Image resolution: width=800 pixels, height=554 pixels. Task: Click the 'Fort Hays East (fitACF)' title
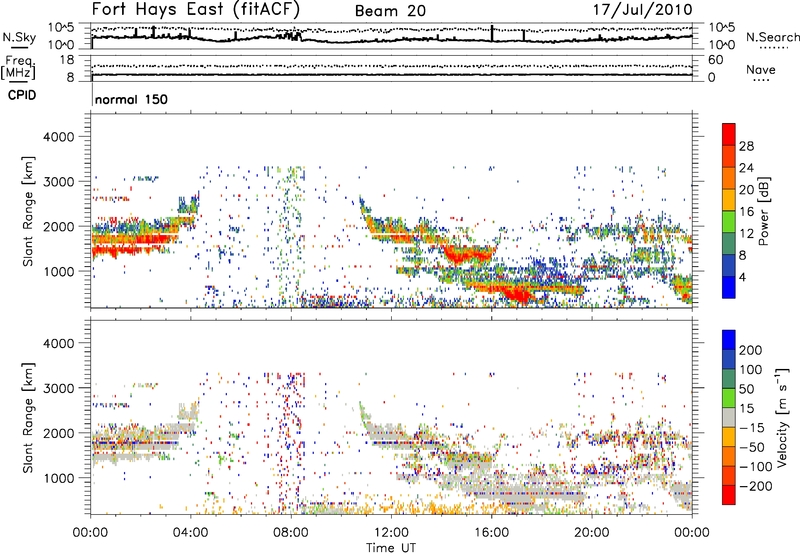pos(196,10)
